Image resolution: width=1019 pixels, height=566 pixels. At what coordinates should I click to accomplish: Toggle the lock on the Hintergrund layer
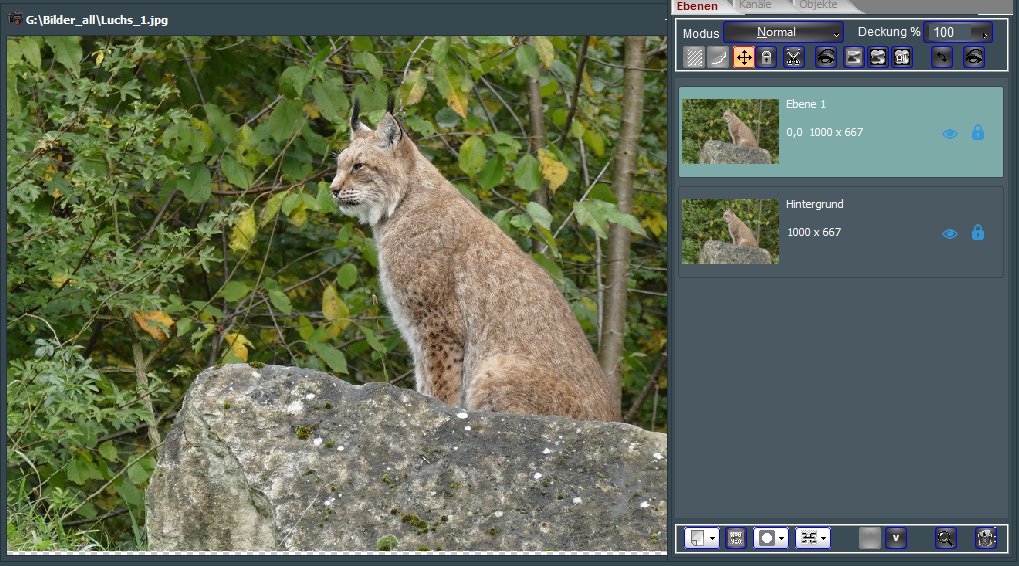[978, 232]
